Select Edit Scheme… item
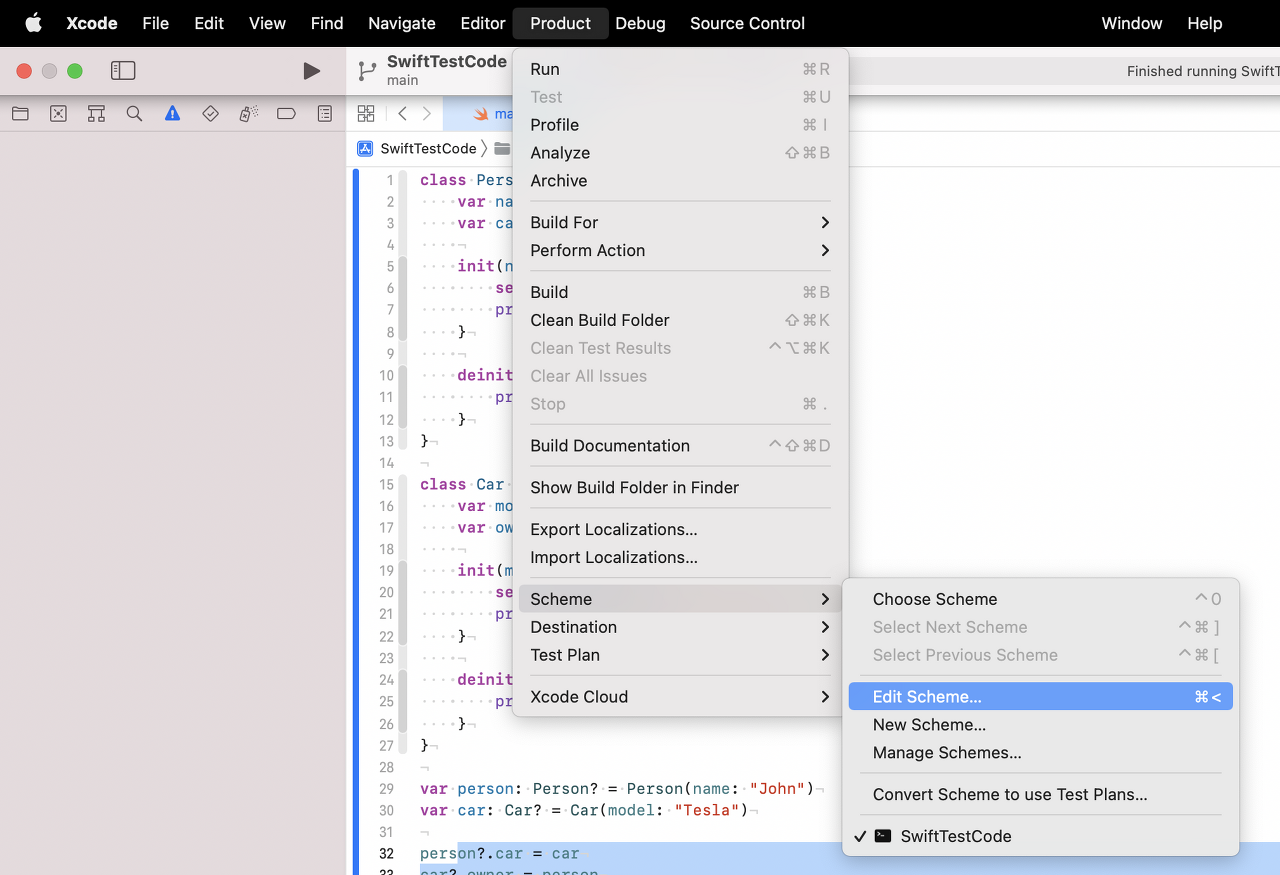1280x875 pixels. point(1041,697)
